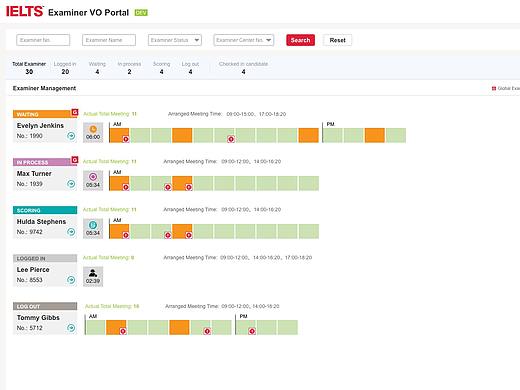Click the person icon for Lee Pierce
The height and width of the screenshot is (390, 520).
point(93,273)
